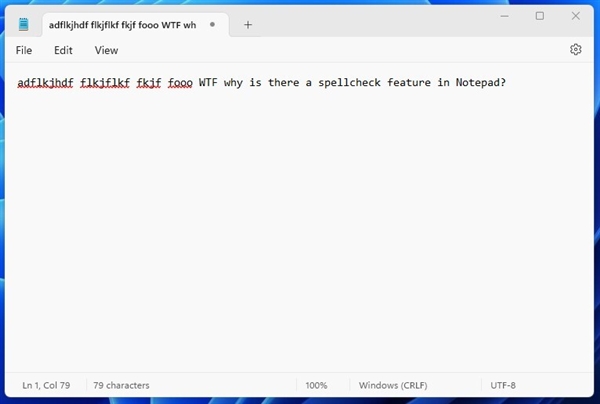The image size is (600, 404).
Task: Add a new tab with the plus button
Action: click(x=248, y=24)
